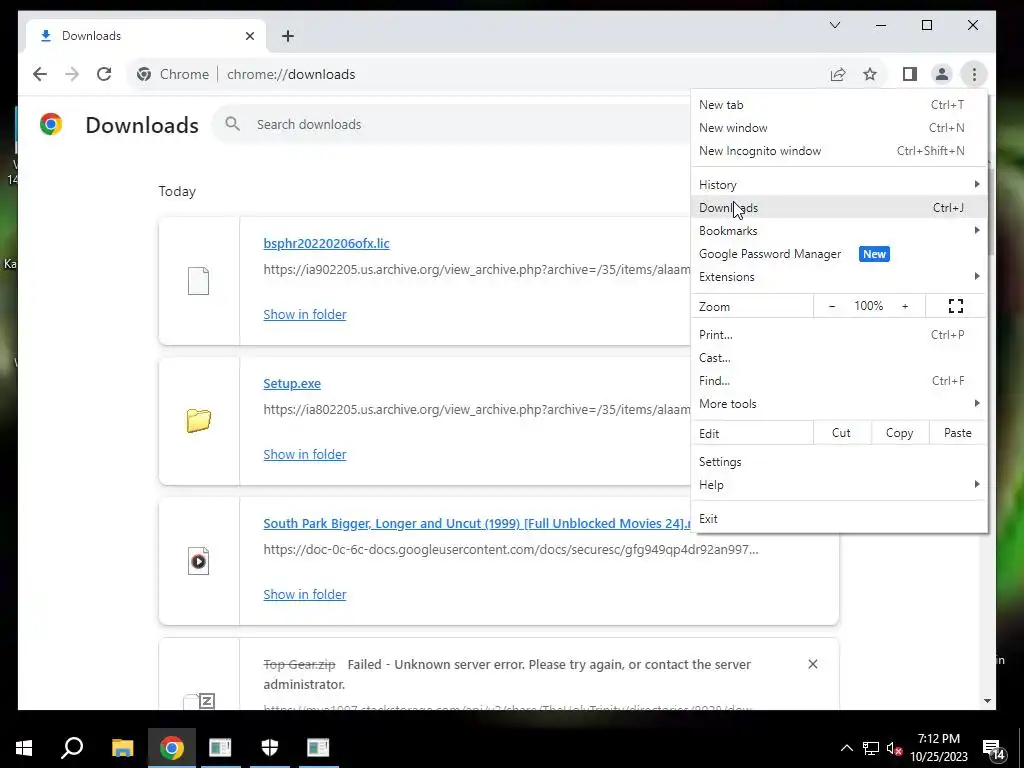Open the notification center icon
This screenshot has width=1024, height=768.
pos(995,749)
